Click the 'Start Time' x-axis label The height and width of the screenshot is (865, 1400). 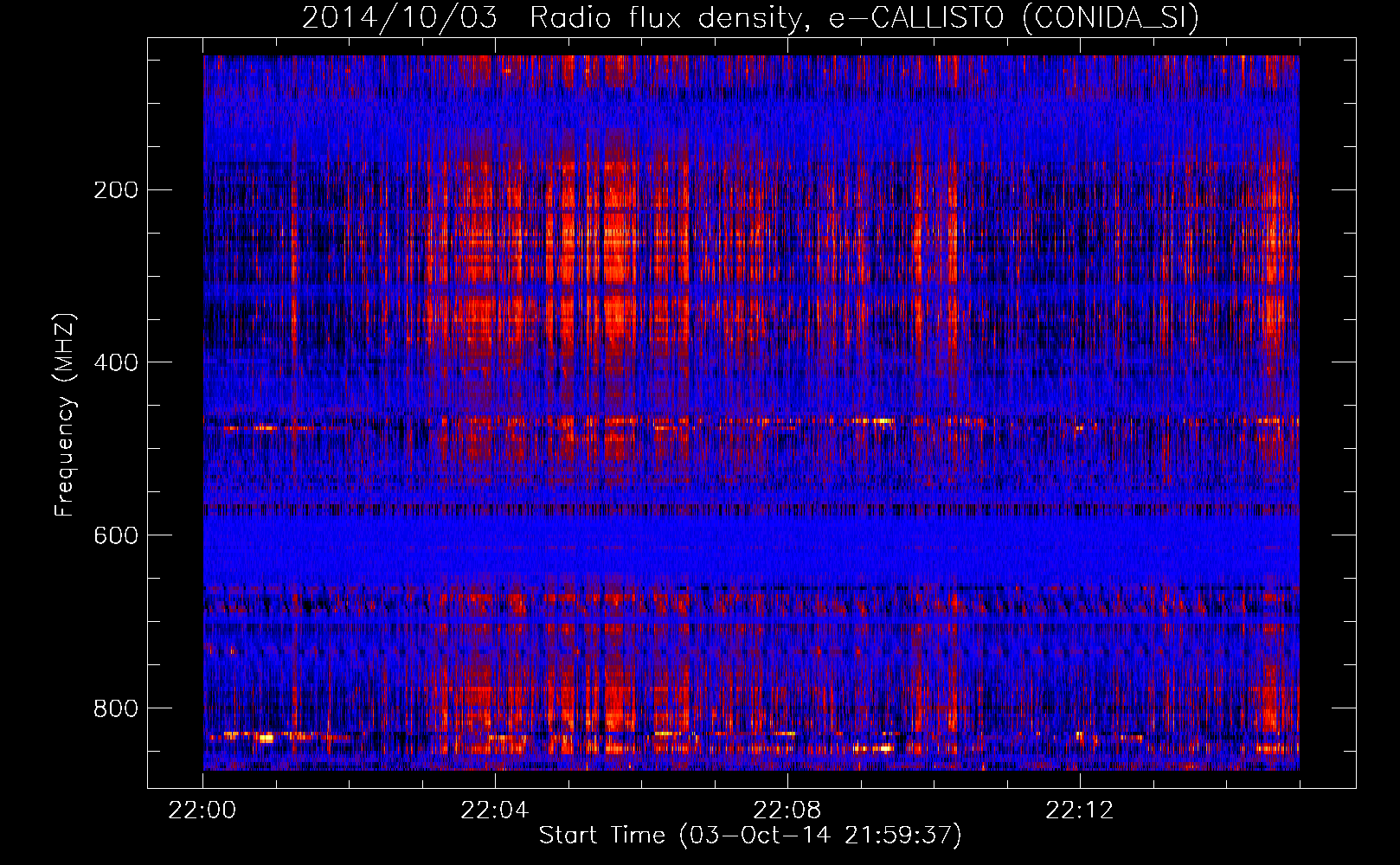tap(750, 836)
